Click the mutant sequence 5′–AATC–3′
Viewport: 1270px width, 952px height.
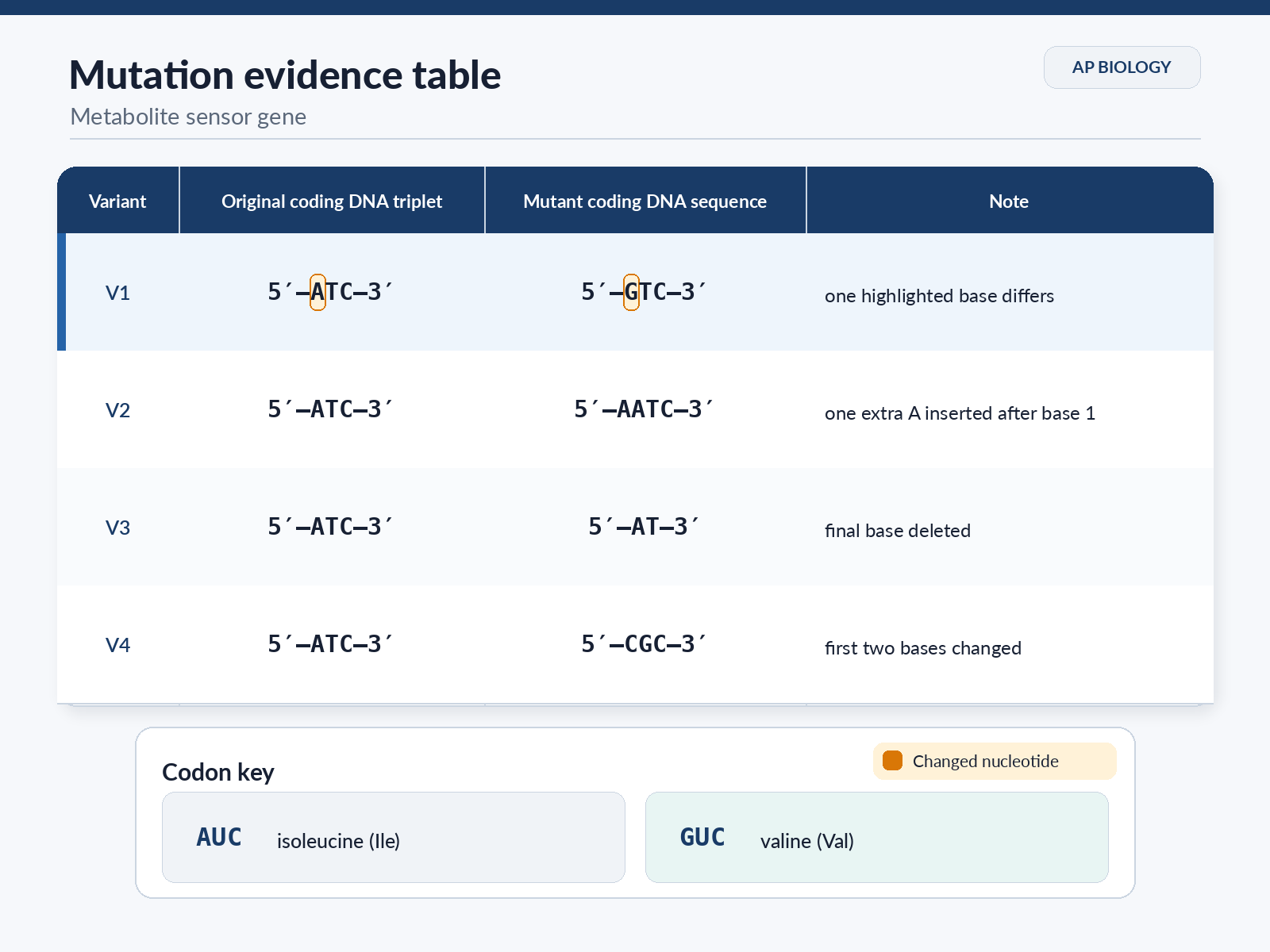[x=644, y=409]
